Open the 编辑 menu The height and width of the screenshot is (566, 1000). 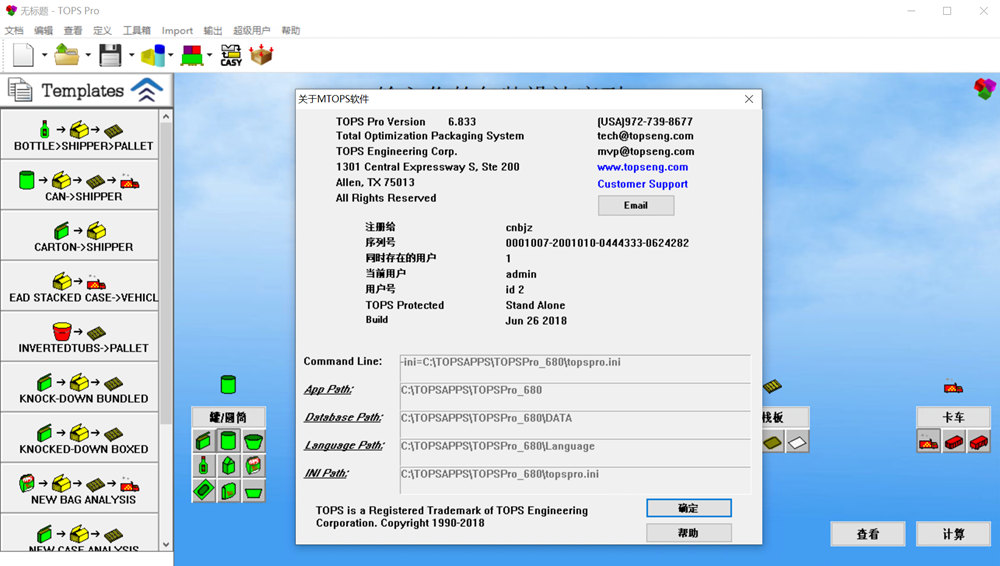pos(43,30)
